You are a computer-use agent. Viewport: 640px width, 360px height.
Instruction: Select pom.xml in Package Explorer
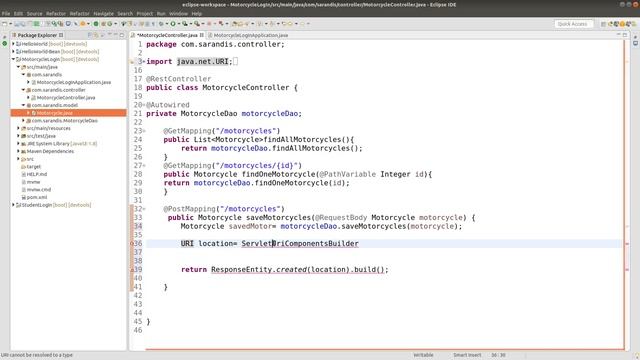click(36, 197)
